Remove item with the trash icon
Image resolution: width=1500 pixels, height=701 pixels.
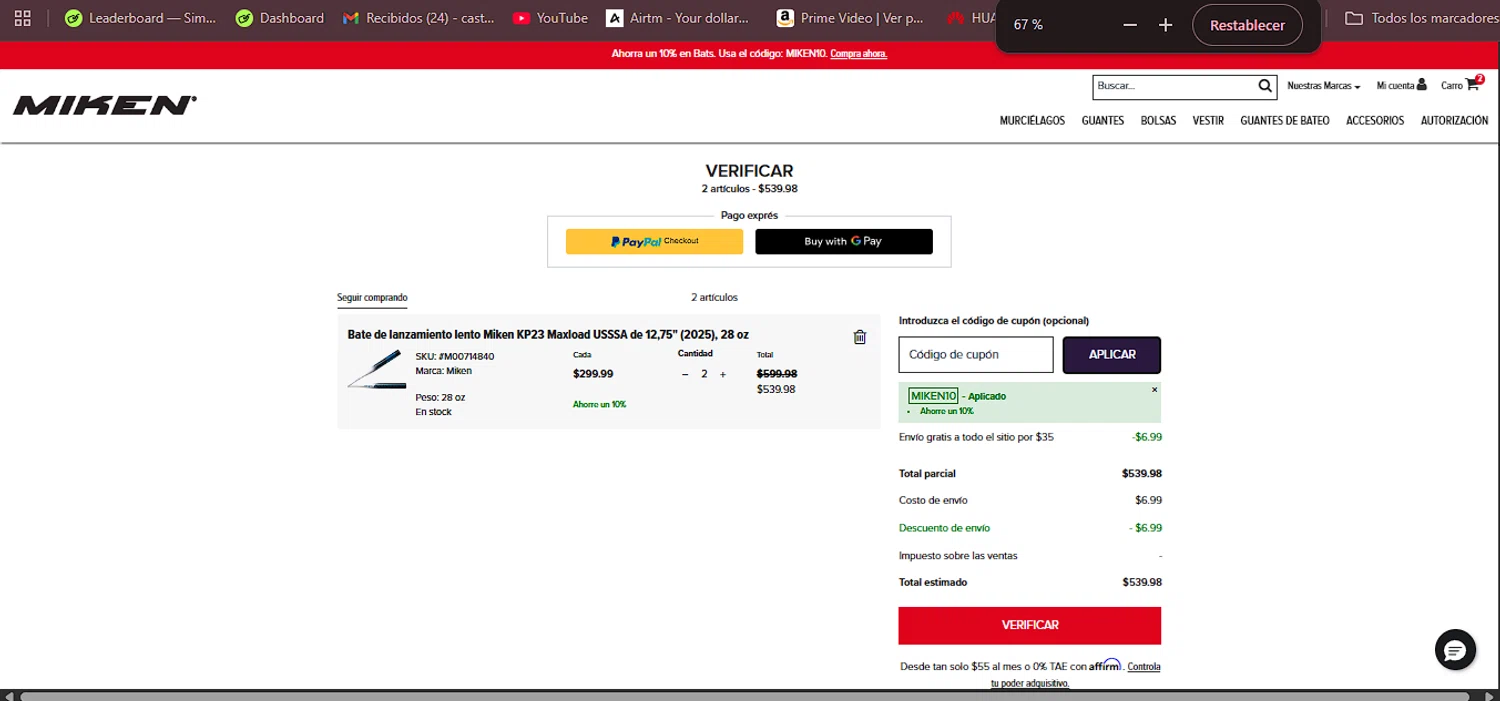point(860,337)
